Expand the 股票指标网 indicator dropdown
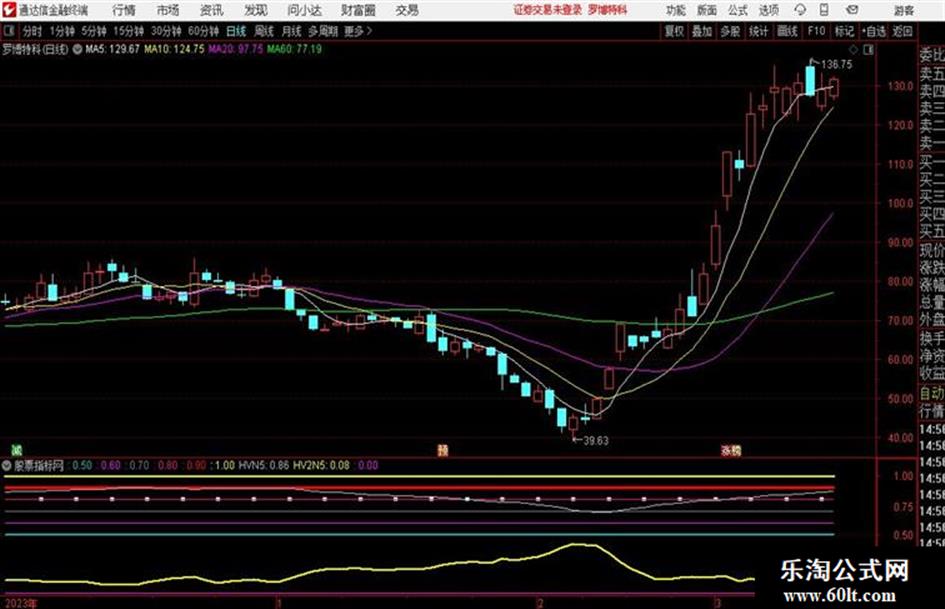Viewport: 945px width, 609px height. click(7, 465)
